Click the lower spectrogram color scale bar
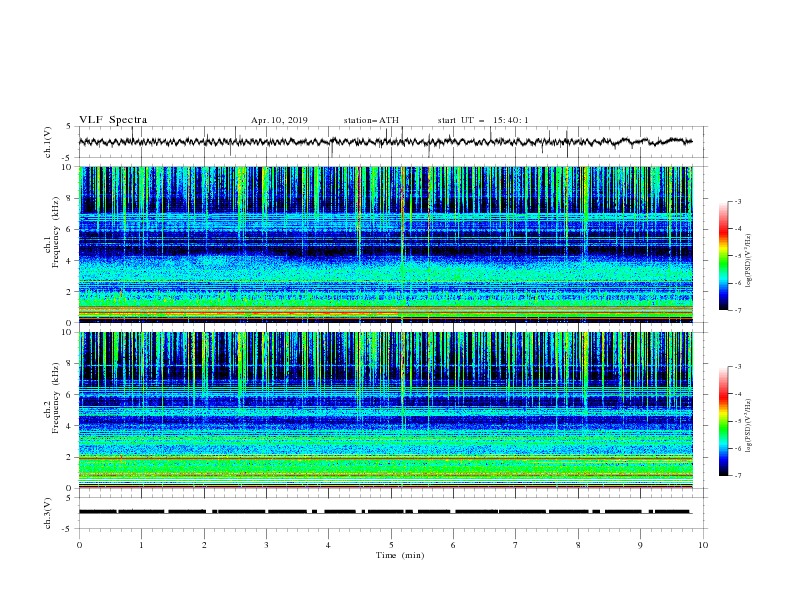 click(723, 421)
